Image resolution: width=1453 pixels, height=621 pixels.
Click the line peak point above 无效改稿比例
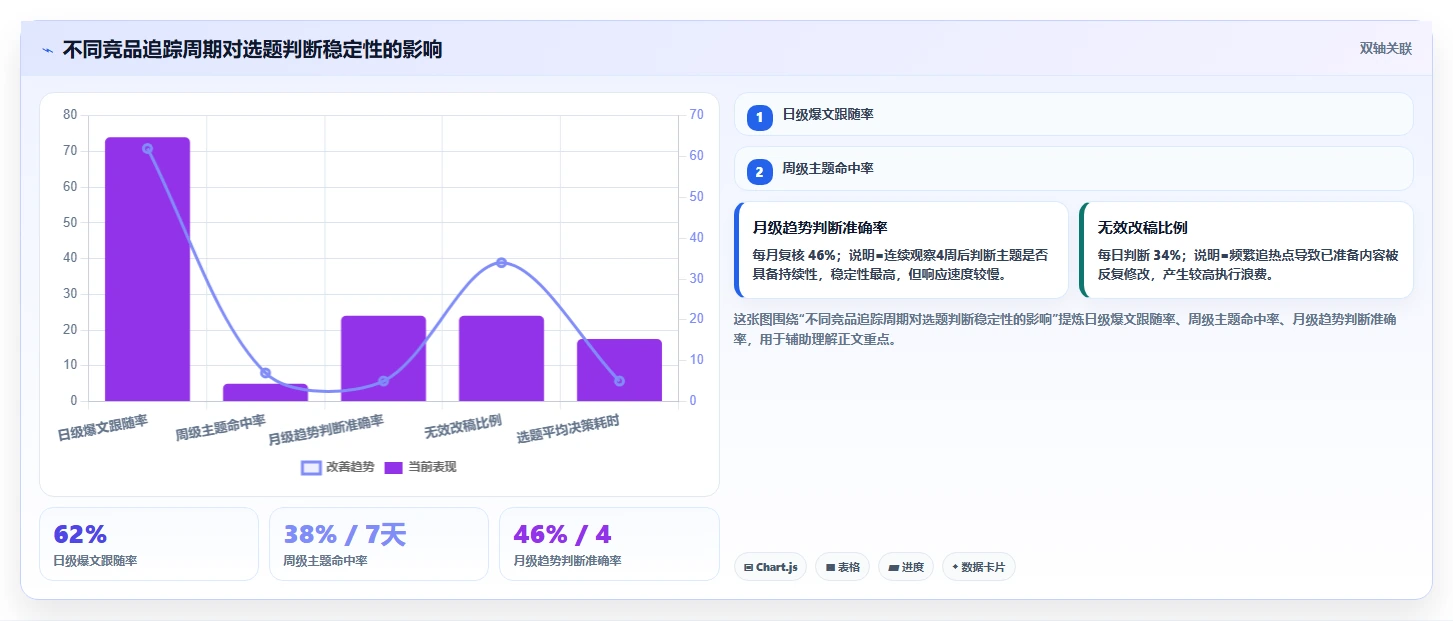click(501, 263)
